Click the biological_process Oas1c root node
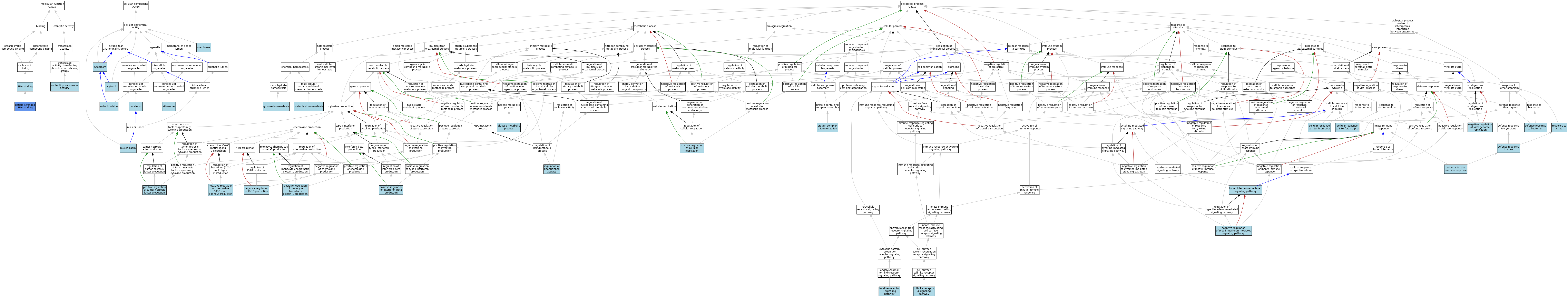 tap(912, 6)
